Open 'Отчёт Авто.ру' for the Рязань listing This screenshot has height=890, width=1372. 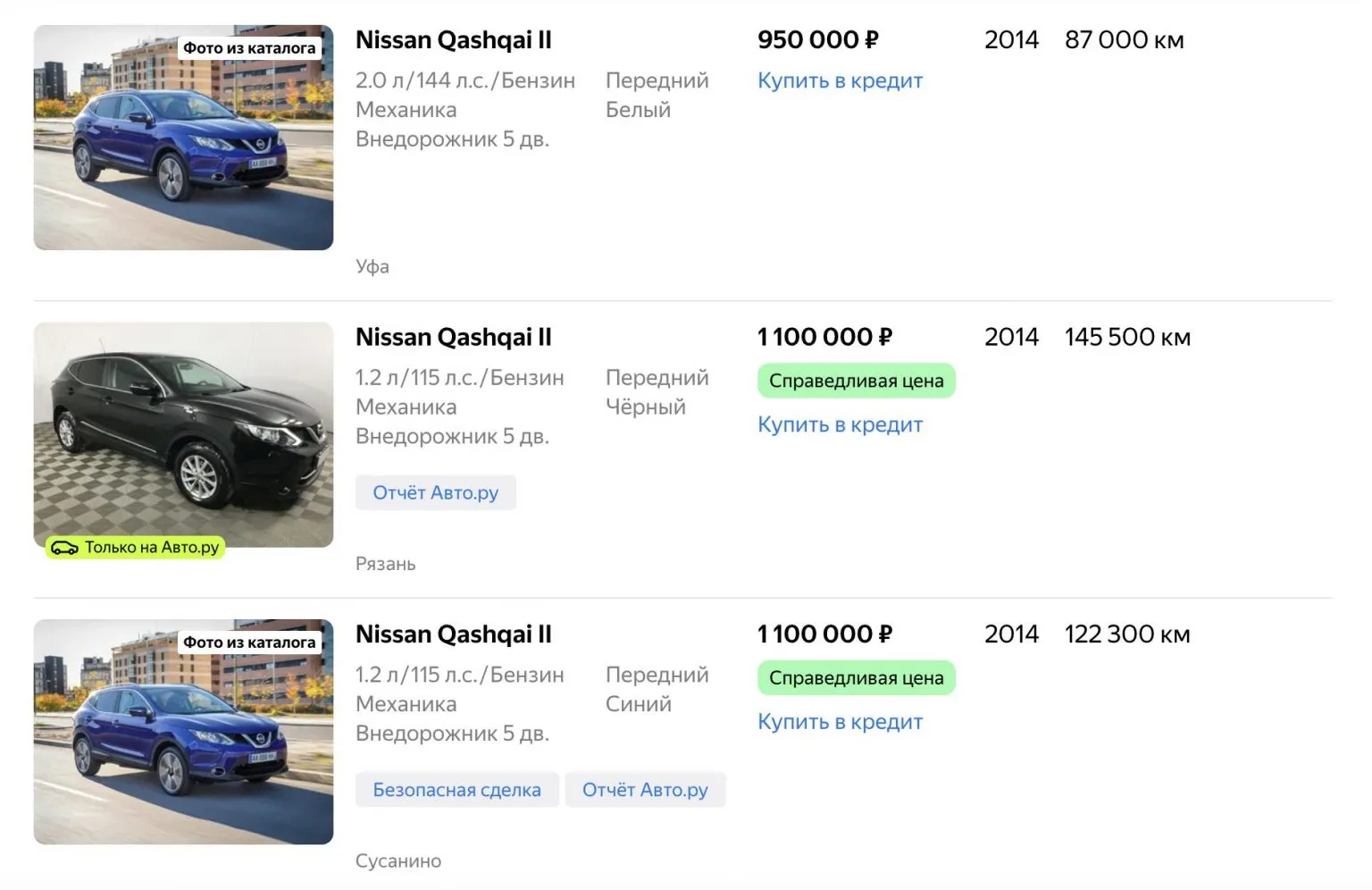click(435, 492)
